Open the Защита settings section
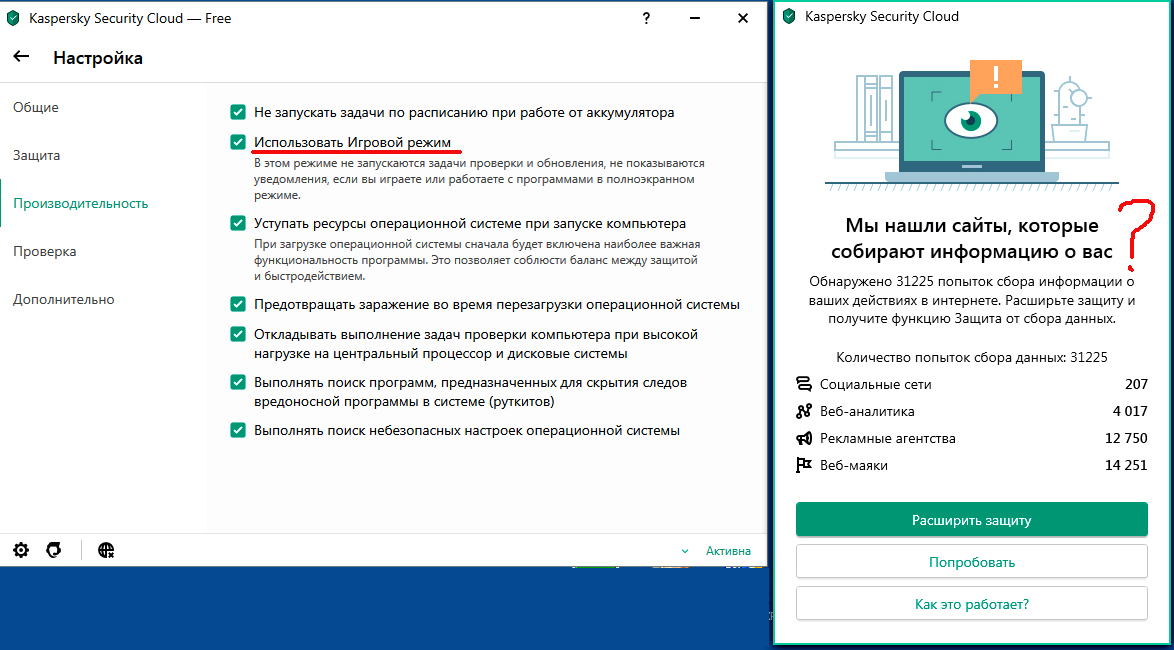 coord(37,155)
